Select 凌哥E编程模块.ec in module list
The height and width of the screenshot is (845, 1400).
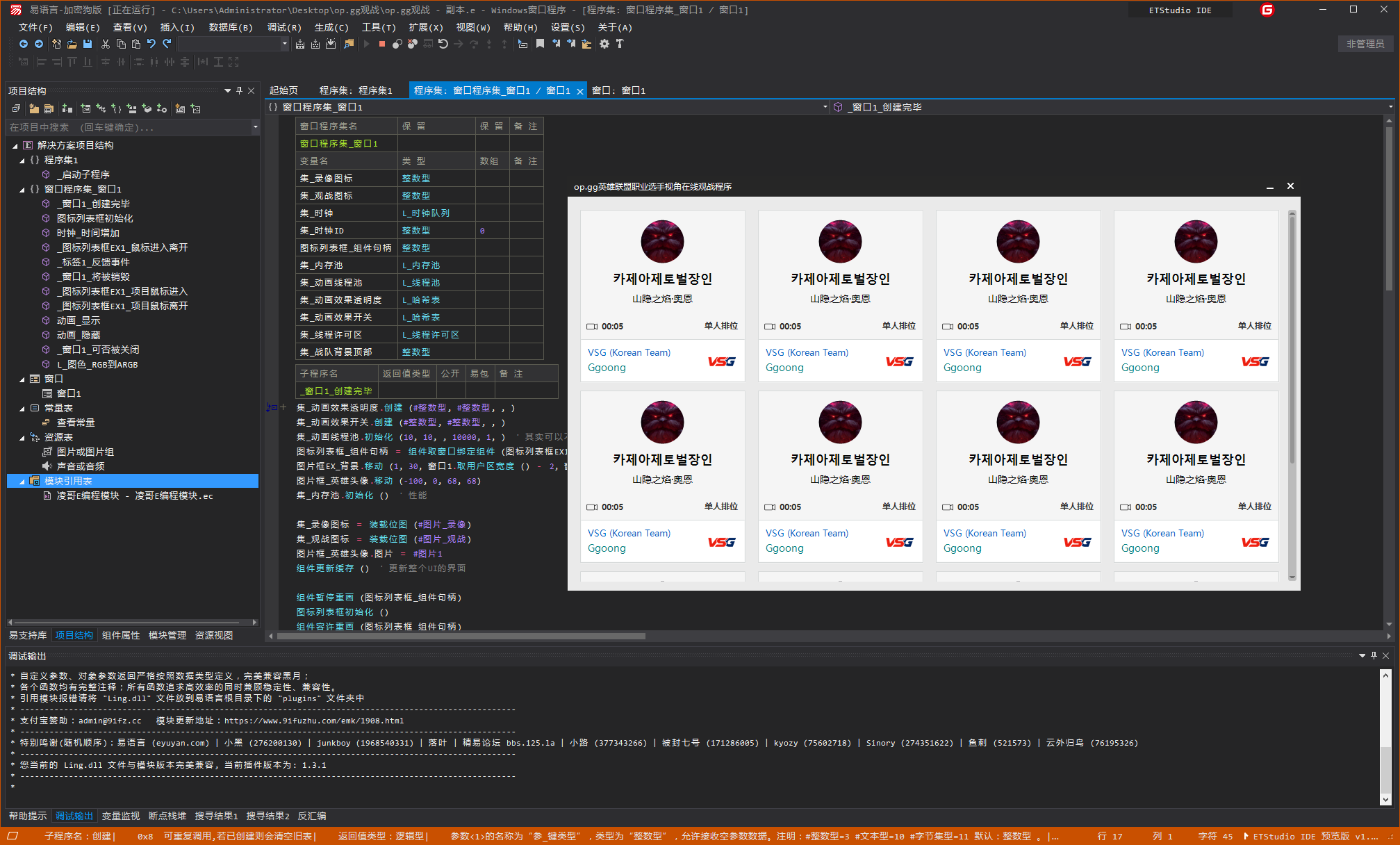click(x=134, y=495)
